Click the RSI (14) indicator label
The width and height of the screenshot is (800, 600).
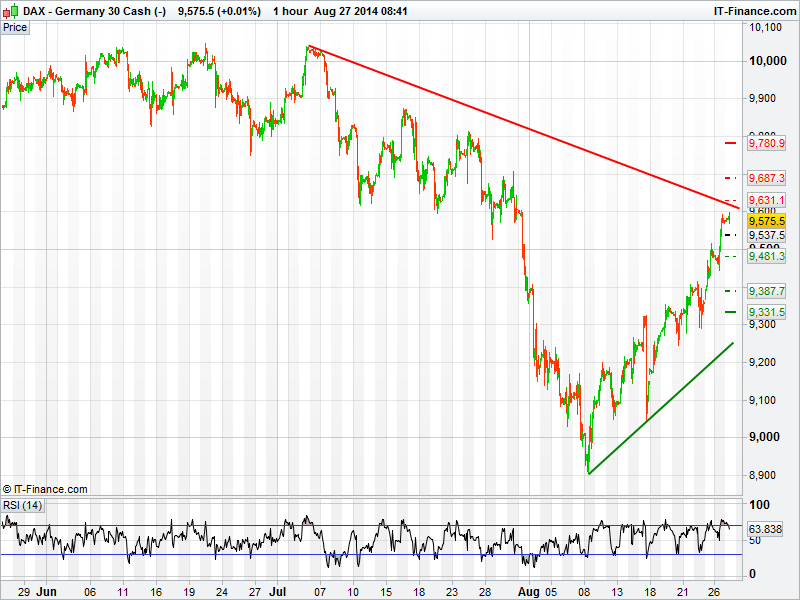tap(22, 506)
